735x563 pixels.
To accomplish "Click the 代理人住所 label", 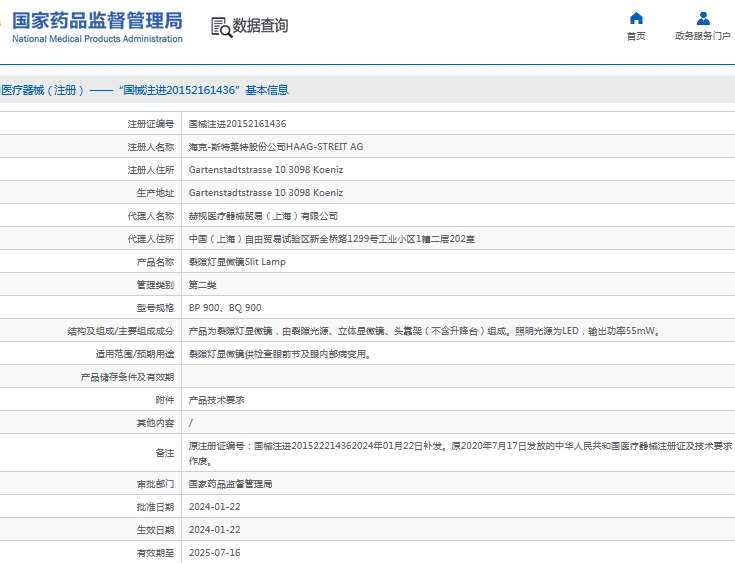I will (150, 239).
